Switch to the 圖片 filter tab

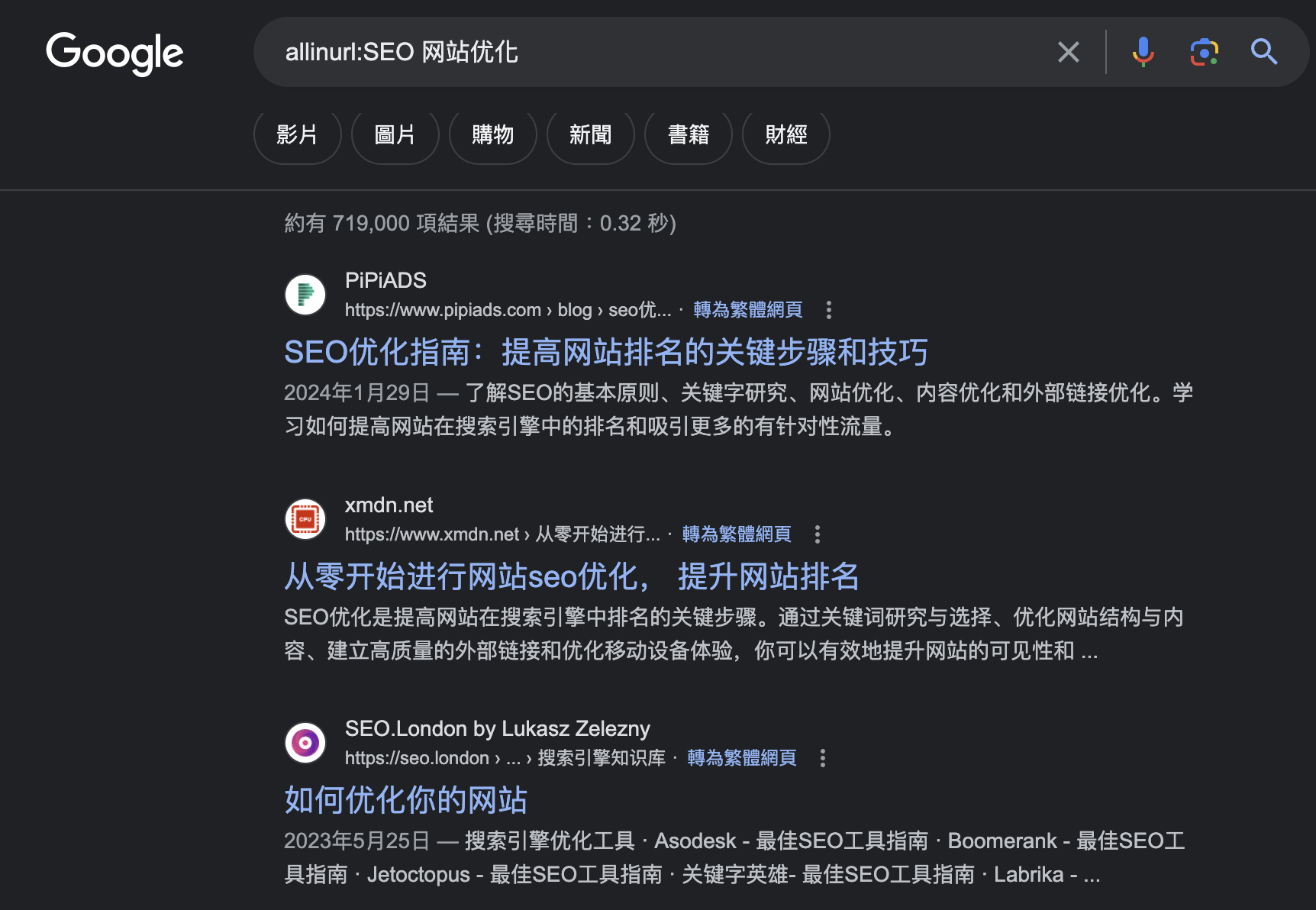[395, 135]
